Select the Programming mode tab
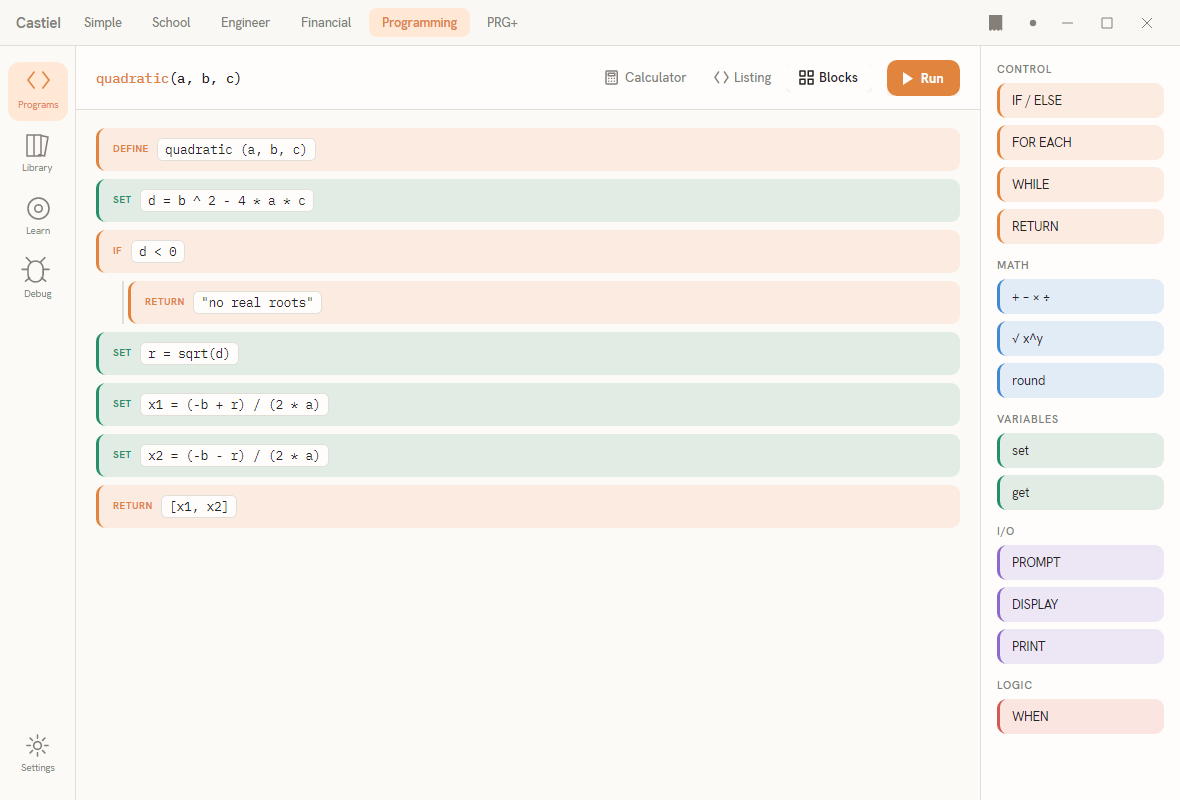The height and width of the screenshot is (800, 1180). (x=419, y=23)
